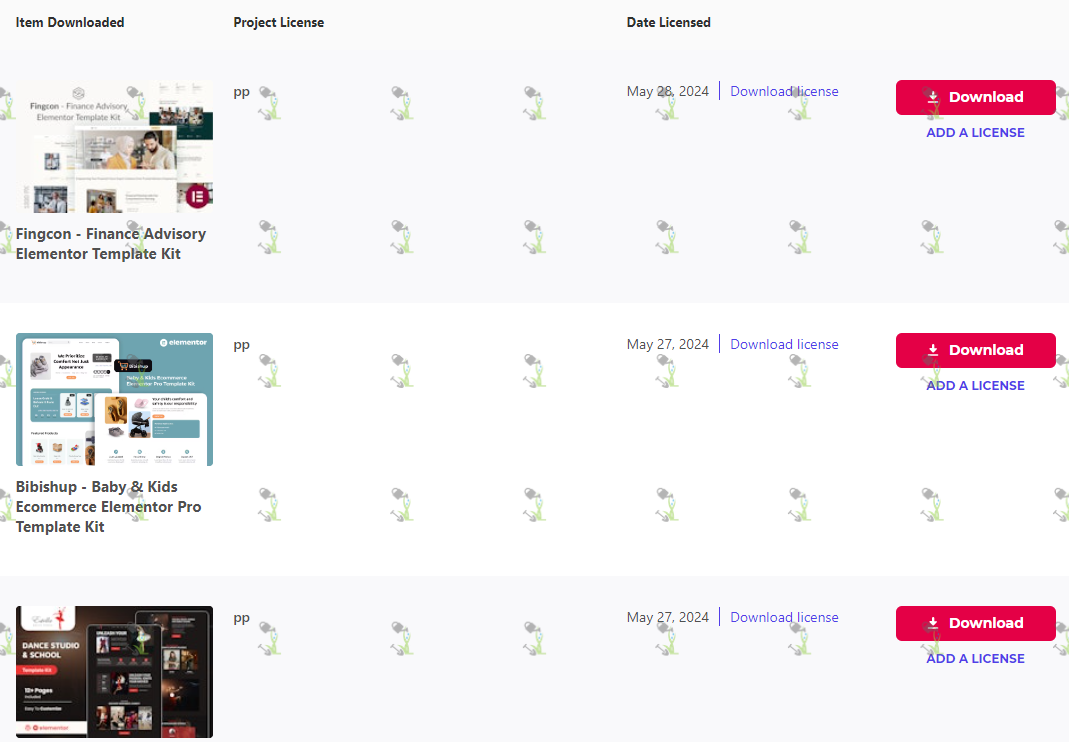Open the Fingcon Finance Advisory thumbnail image
This screenshot has width=1069, height=742.
[x=115, y=147]
